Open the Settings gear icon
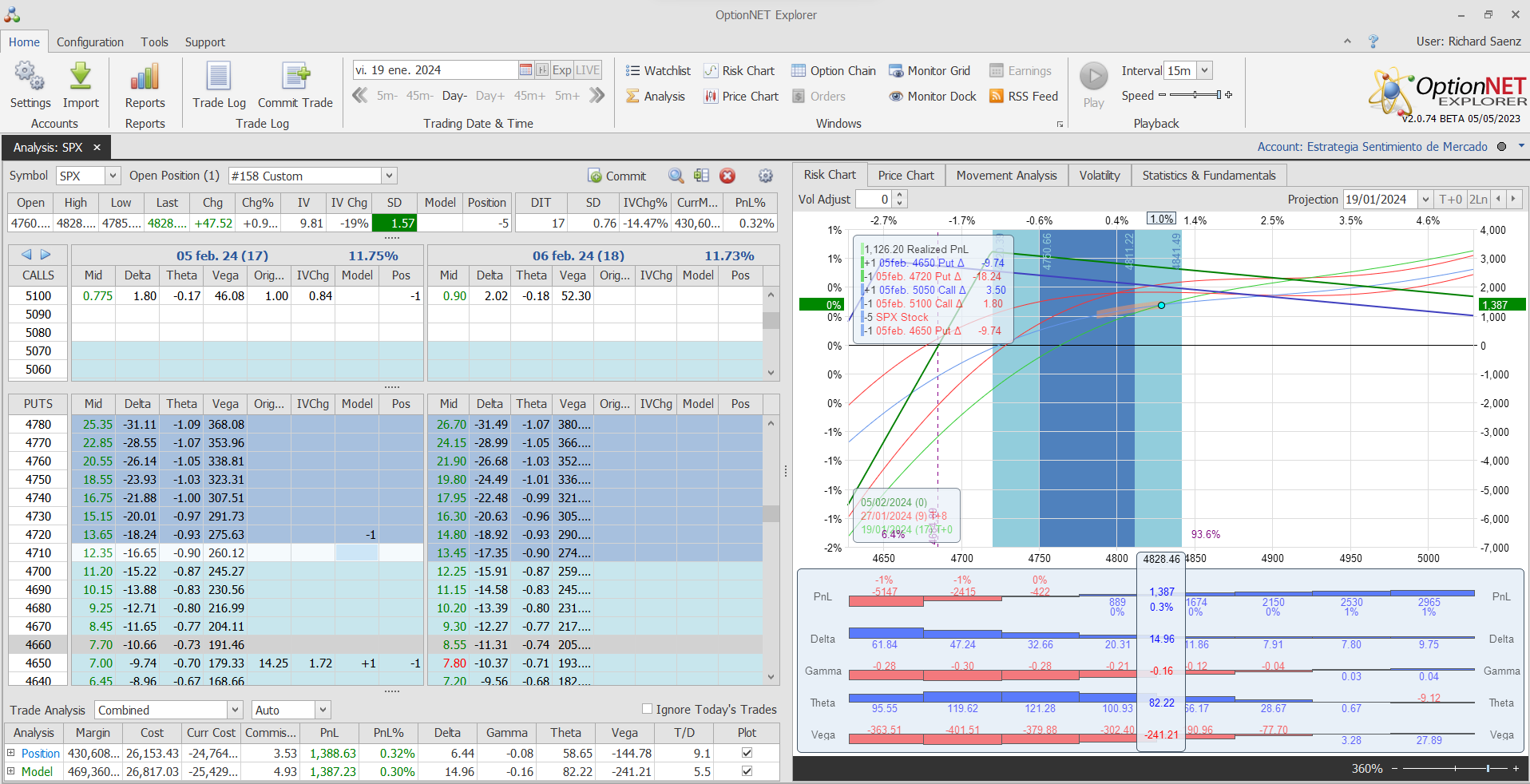Image resolution: width=1530 pixels, height=784 pixels. coord(30,77)
